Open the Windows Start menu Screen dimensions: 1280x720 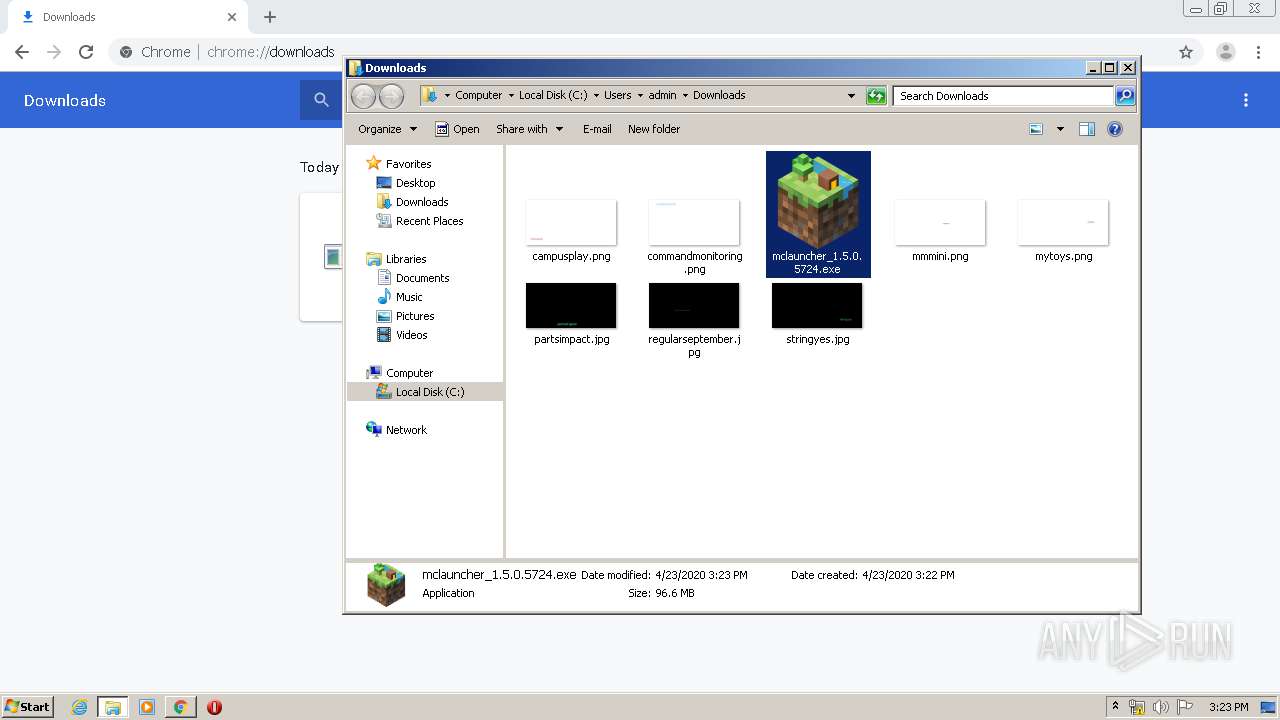pos(27,707)
